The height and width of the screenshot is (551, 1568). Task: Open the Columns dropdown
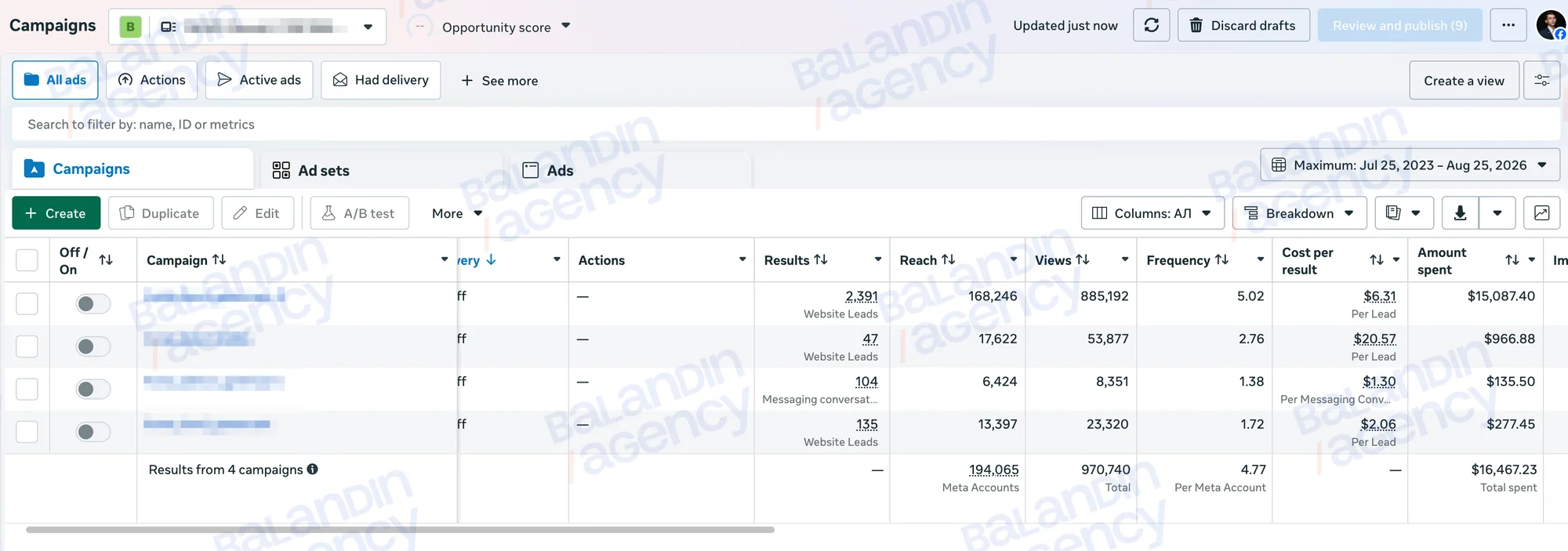tap(1152, 213)
